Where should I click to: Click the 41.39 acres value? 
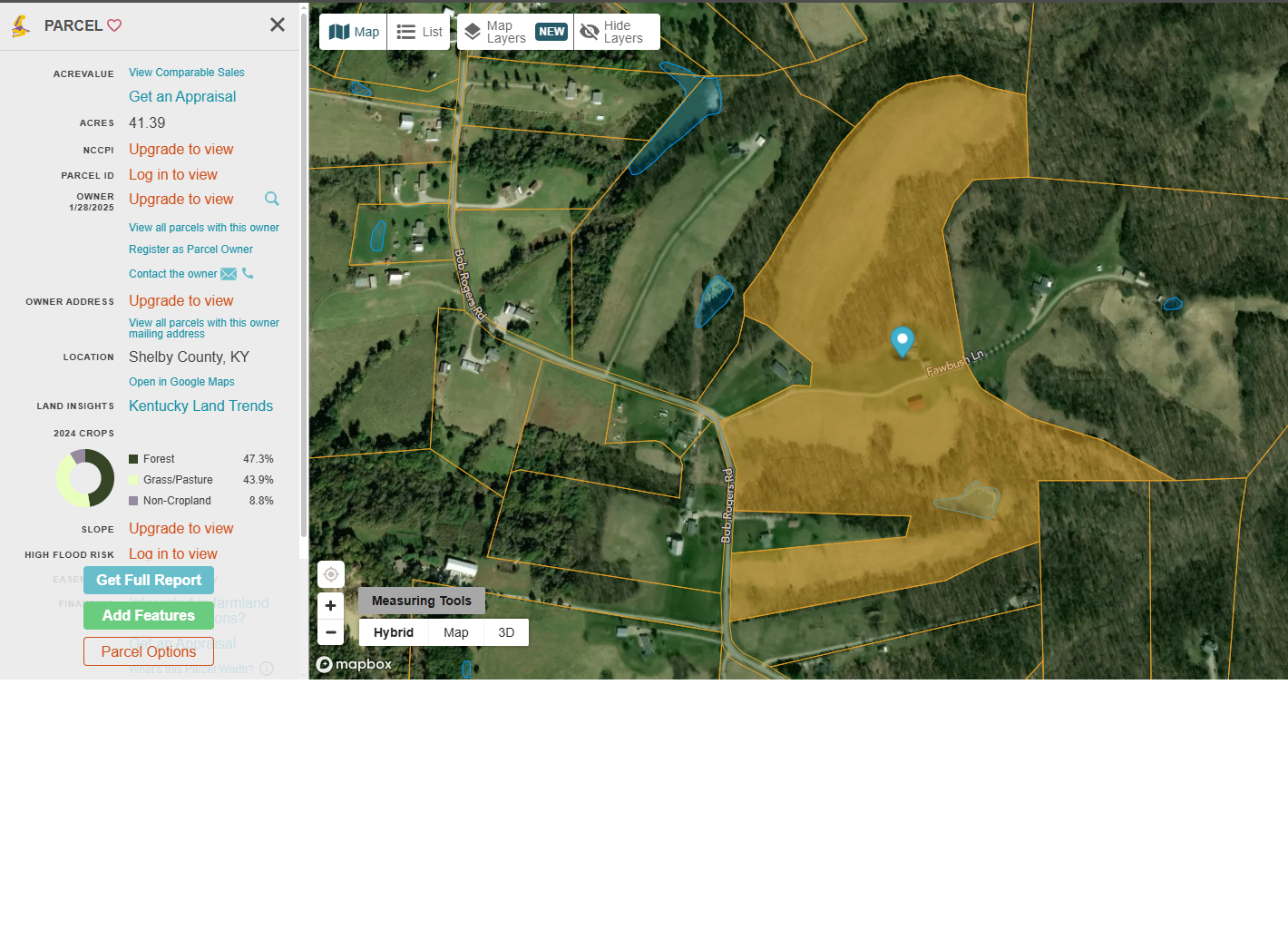147,122
